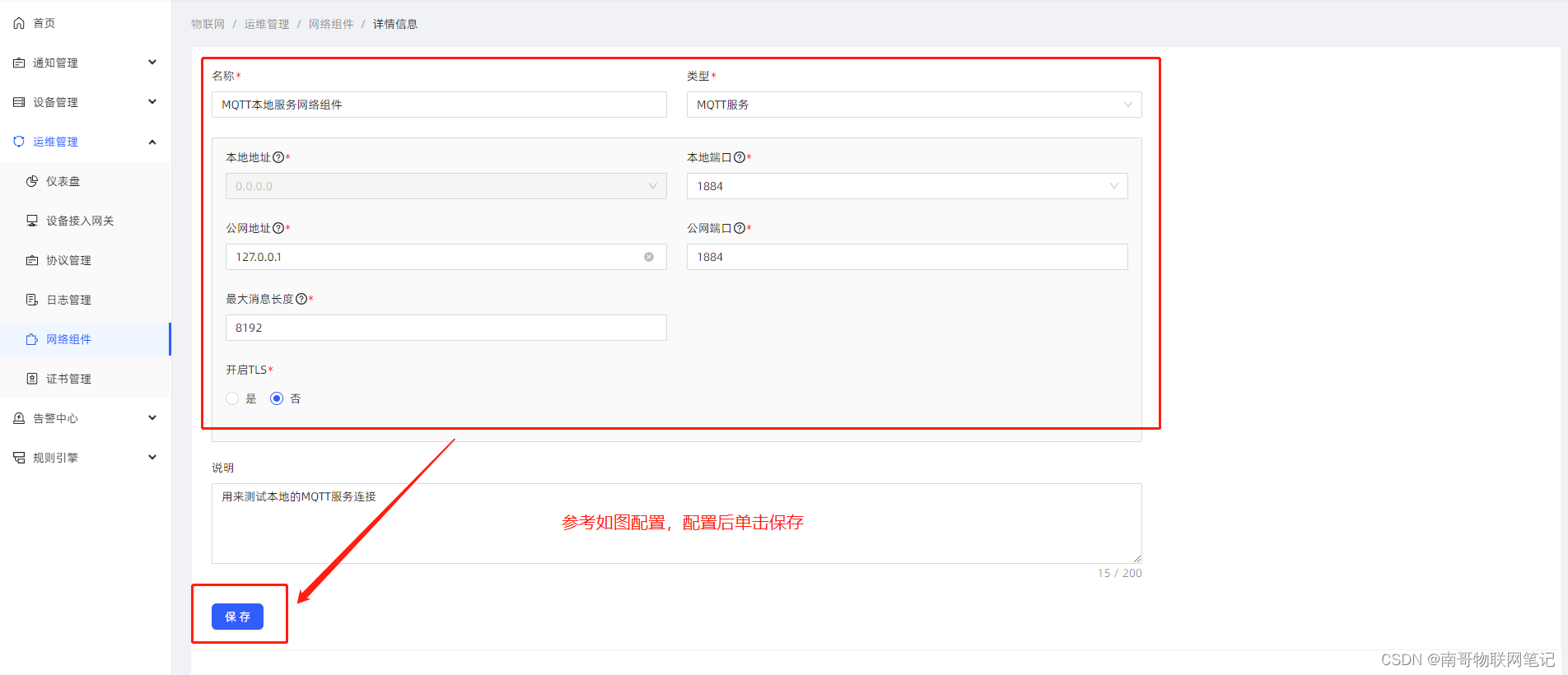Expand the 规则引擎 menu chevron
The height and width of the screenshot is (675, 1568).
pos(152,458)
